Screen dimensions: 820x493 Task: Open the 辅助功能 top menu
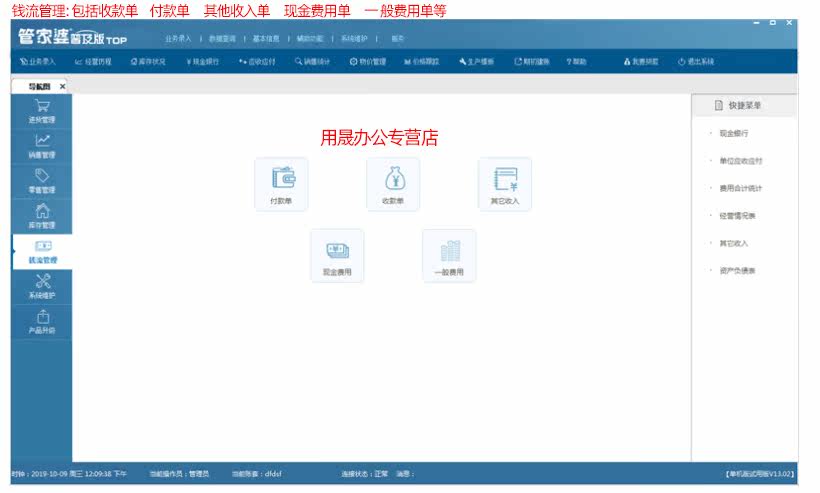click(x=310, y=39)
